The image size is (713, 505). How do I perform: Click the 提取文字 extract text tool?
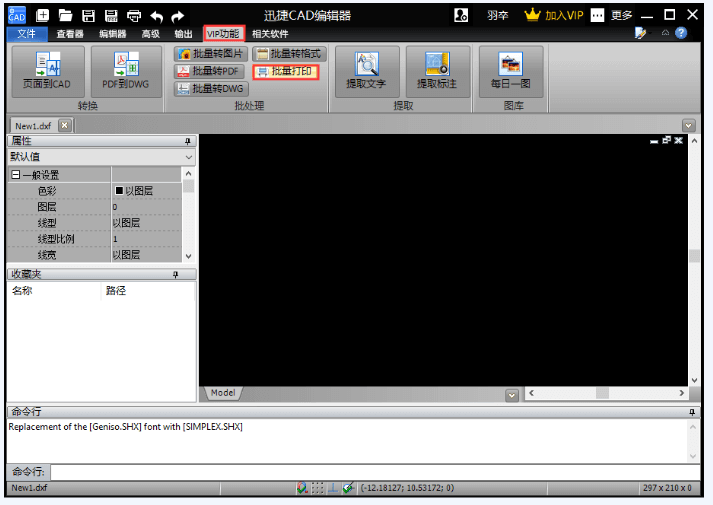[366, 71]
